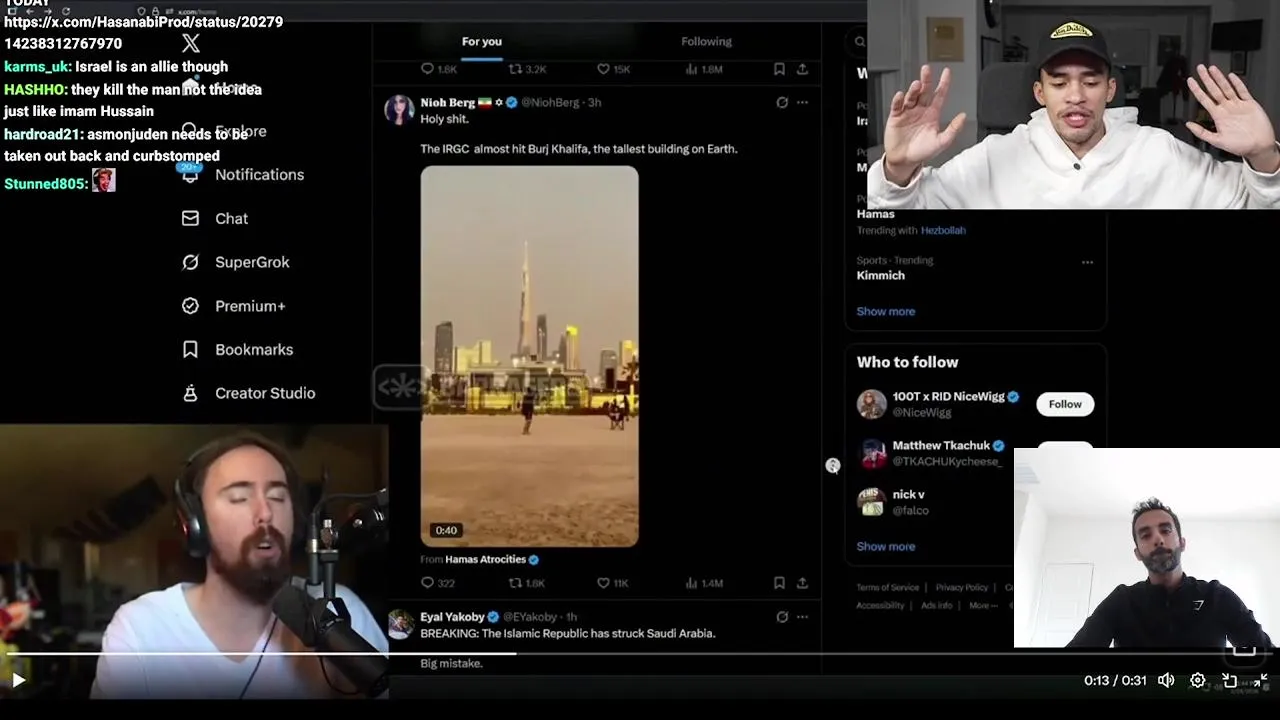Expand the More footer menu
Image resolution: width=1280 pixels, height=720 pixels.
982,605
